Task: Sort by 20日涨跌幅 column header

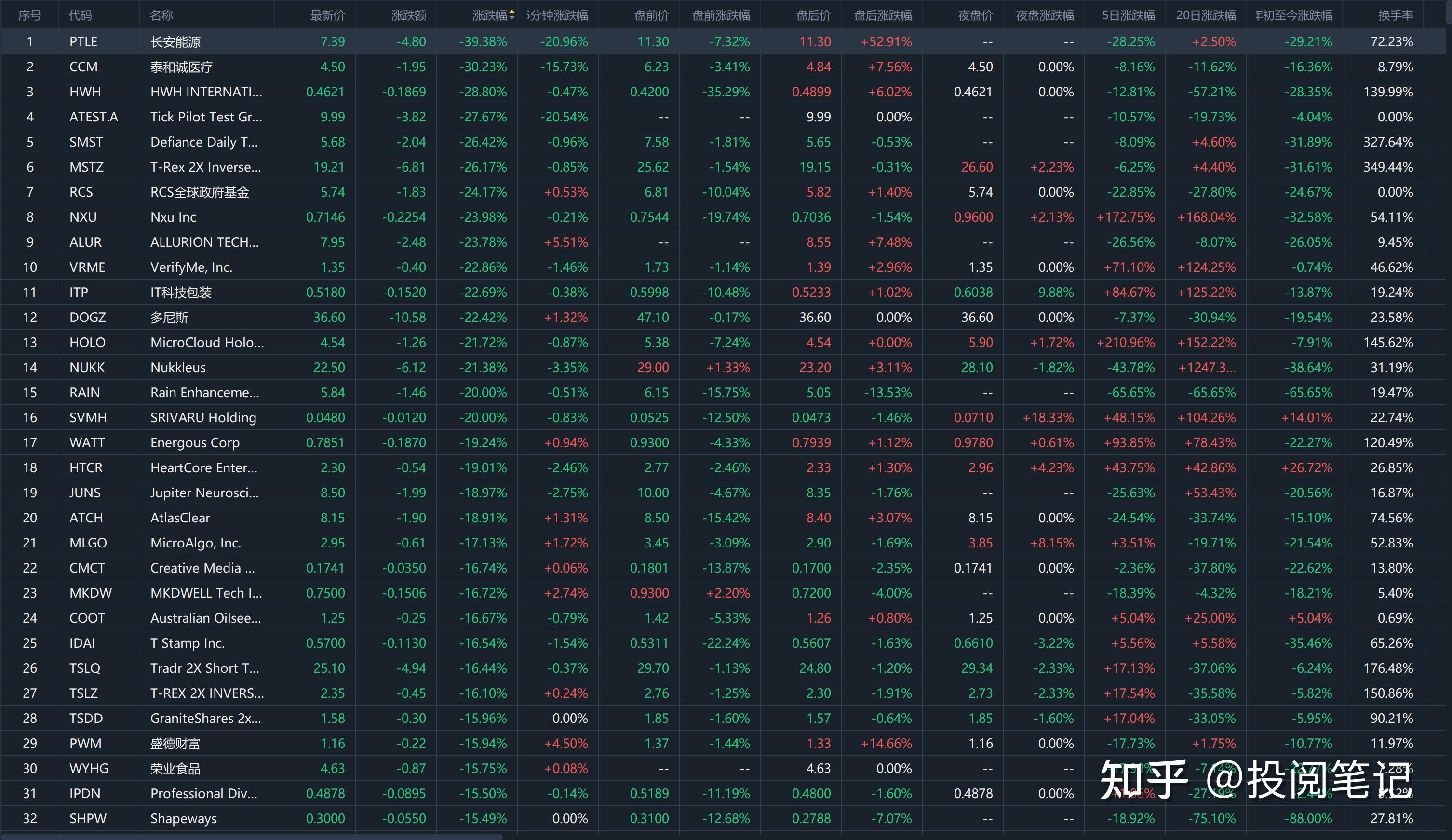Action: pyautogui.click(x=1206, y=15)
